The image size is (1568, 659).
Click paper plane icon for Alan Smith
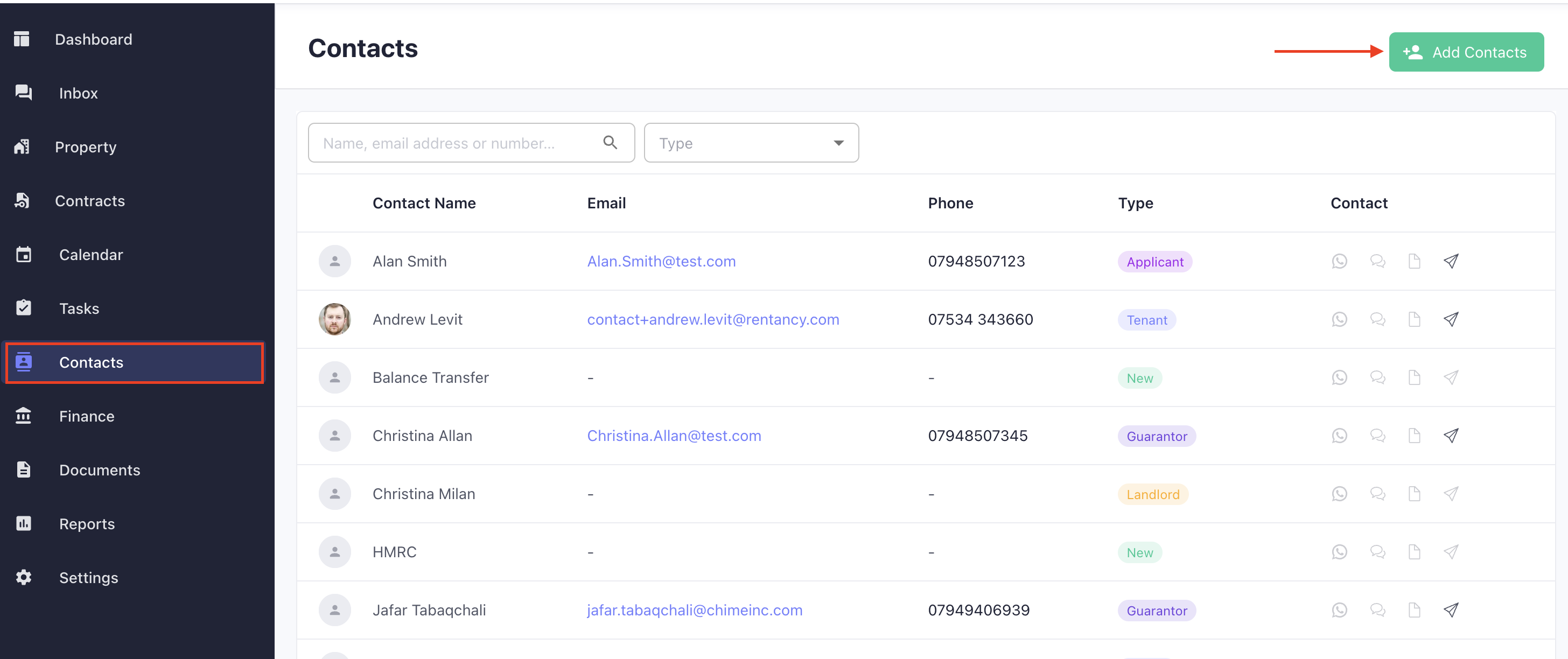point(1451,262)
